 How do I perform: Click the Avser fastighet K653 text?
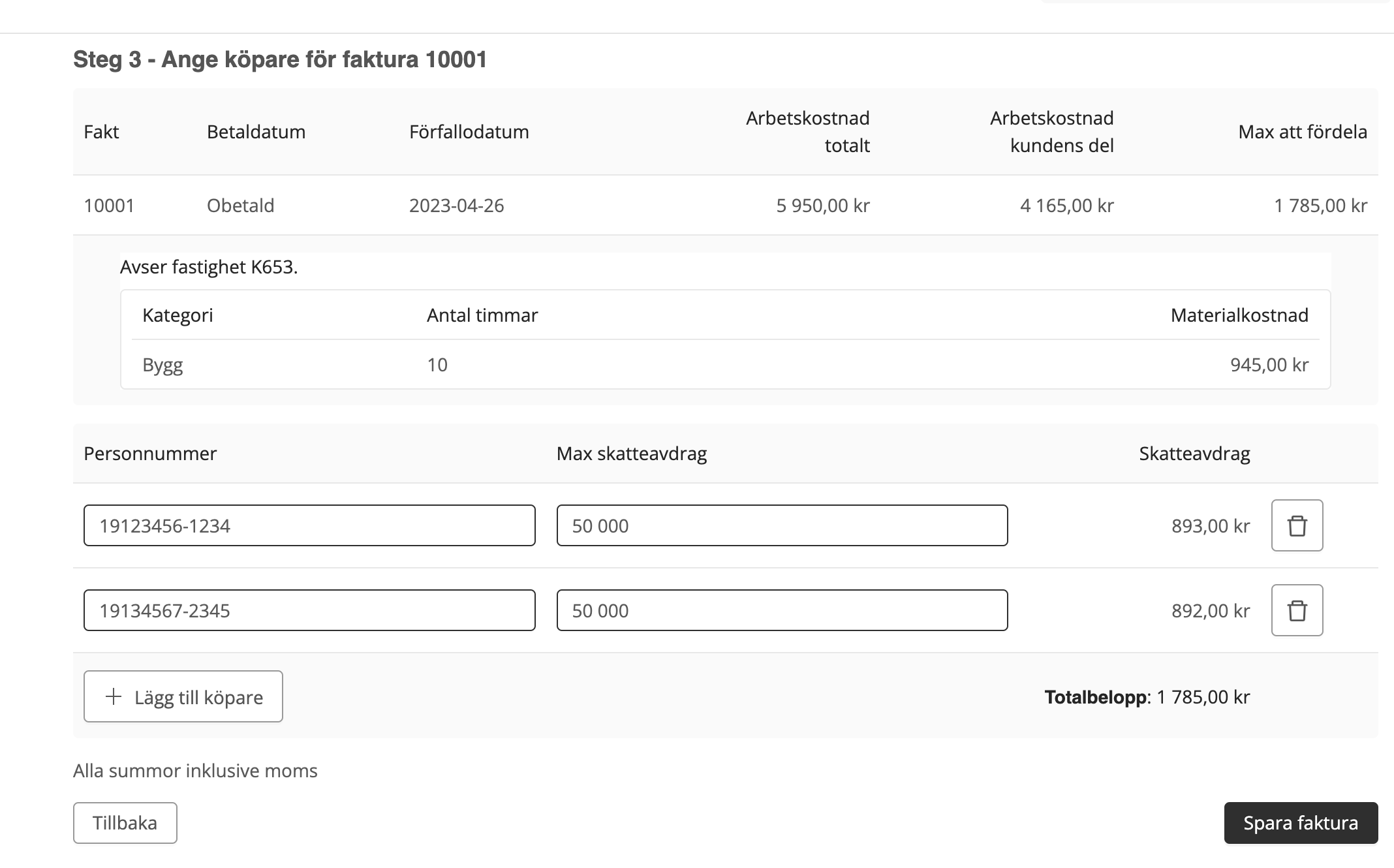tap(209, 267)
